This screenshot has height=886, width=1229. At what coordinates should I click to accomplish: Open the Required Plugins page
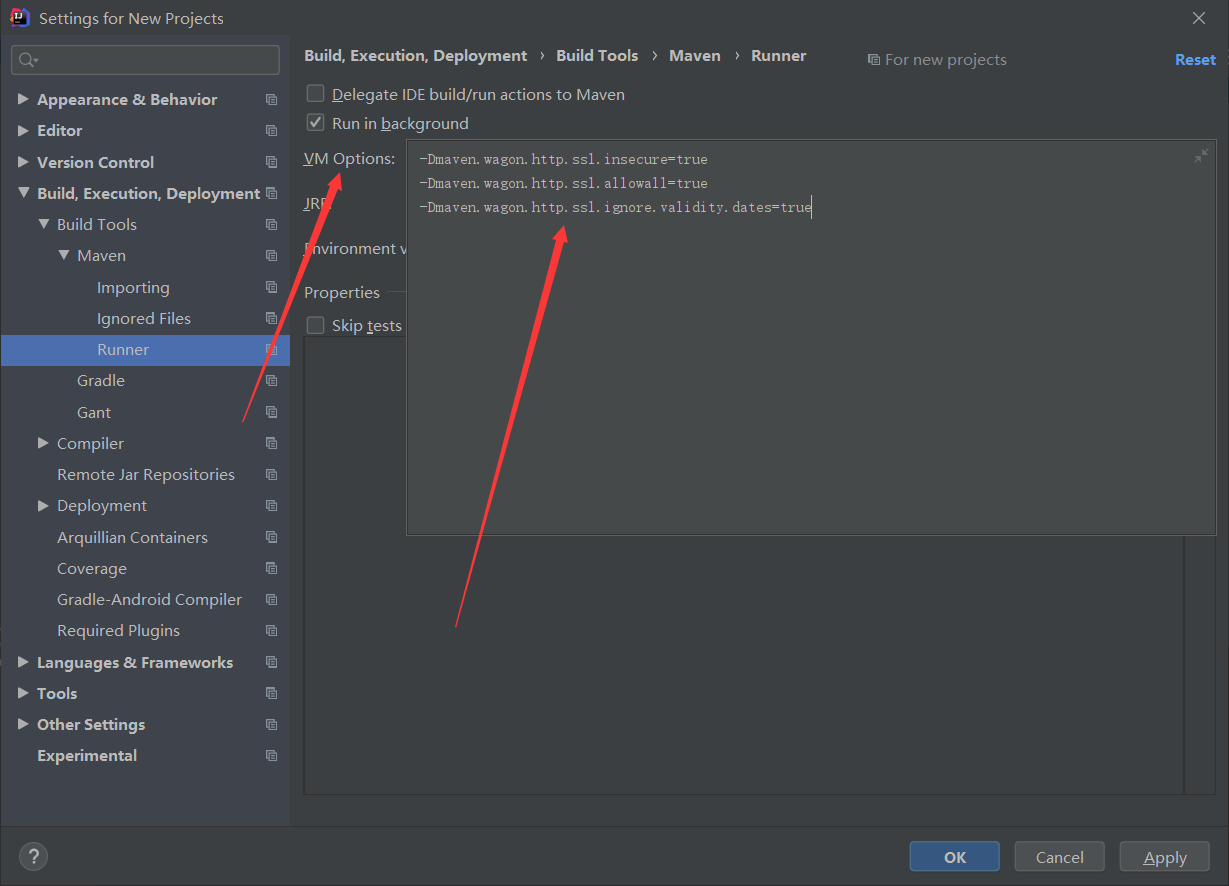[118, 631]
